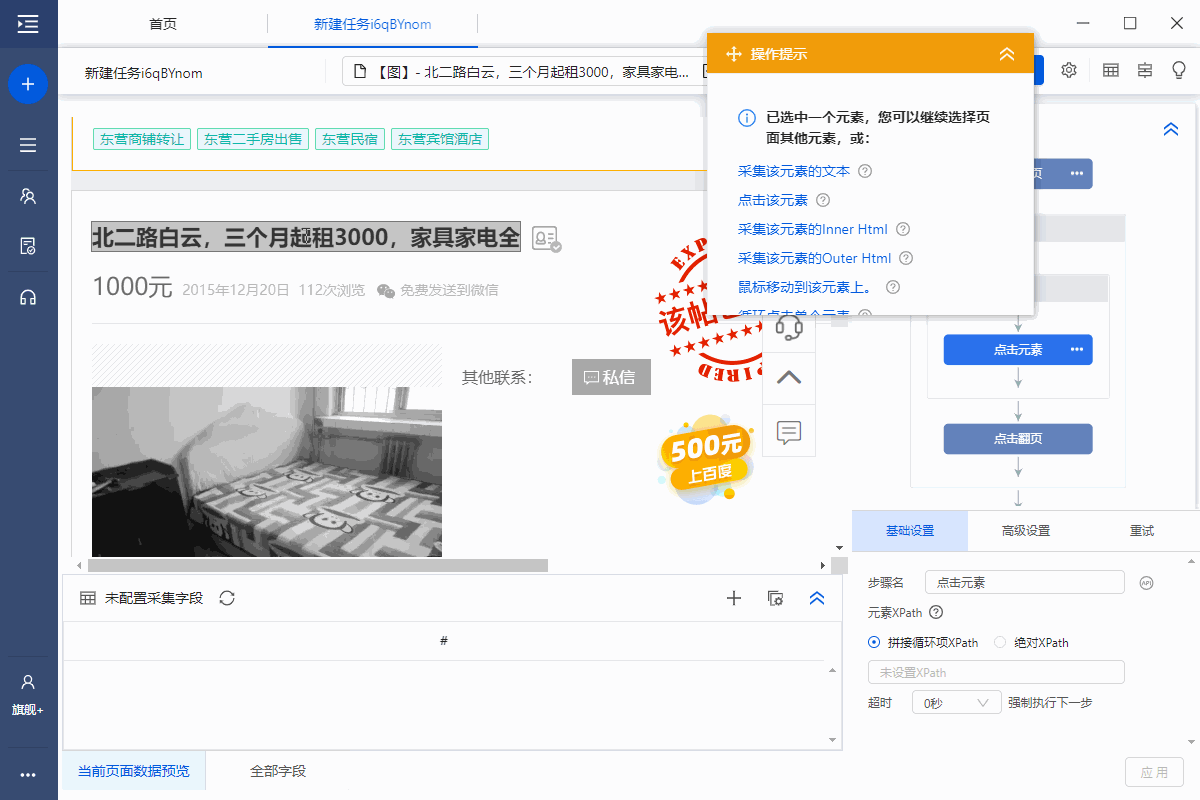
Task: Open the team collaboration icon in sidebar
Action: (x=28, y=196)
